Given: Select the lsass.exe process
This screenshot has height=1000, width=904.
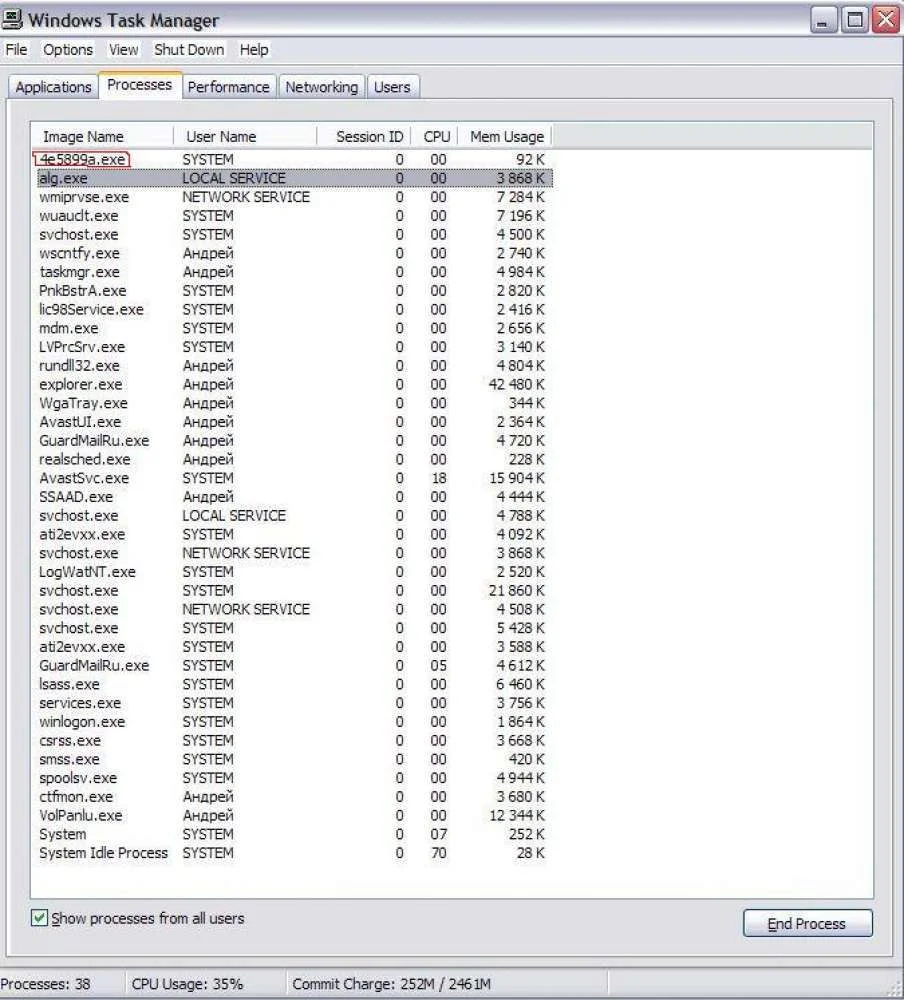Looking at the screenshot, I should coord(293,684).
